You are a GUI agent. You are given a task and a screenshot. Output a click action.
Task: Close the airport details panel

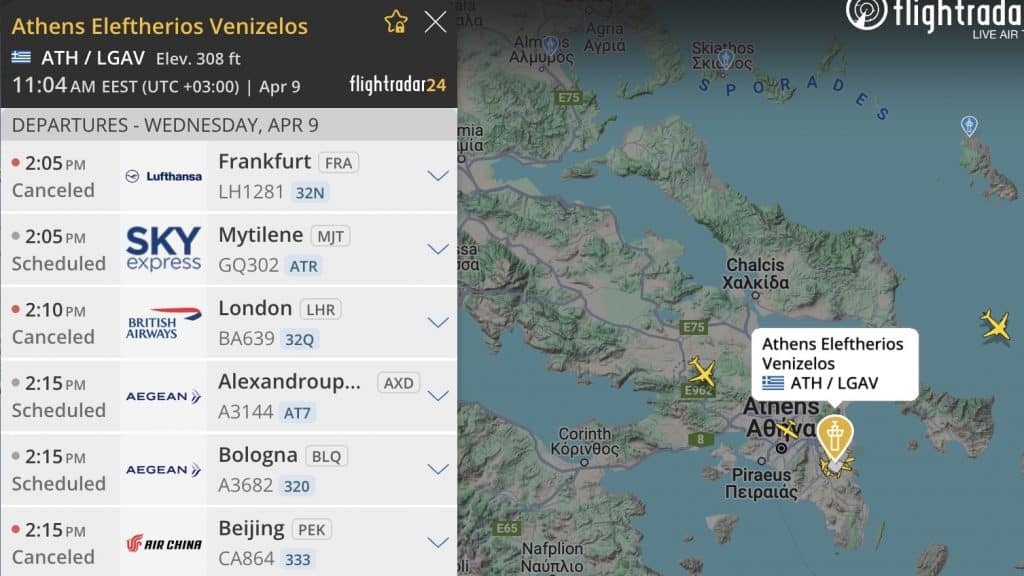pos(435,22)
